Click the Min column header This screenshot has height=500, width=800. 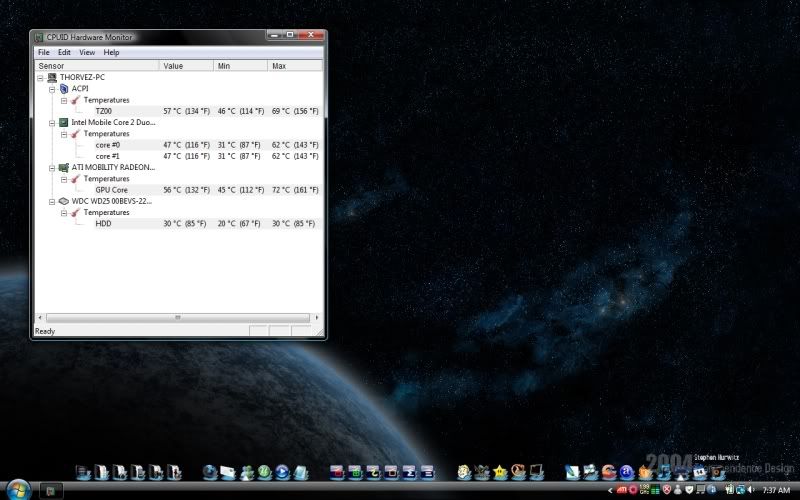tap(240, 66)
